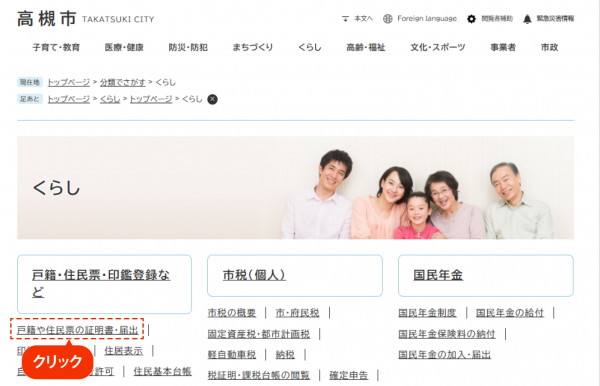600x386 pixels.
Task: Click the 確定申告 link
Action: pos(349,375)
